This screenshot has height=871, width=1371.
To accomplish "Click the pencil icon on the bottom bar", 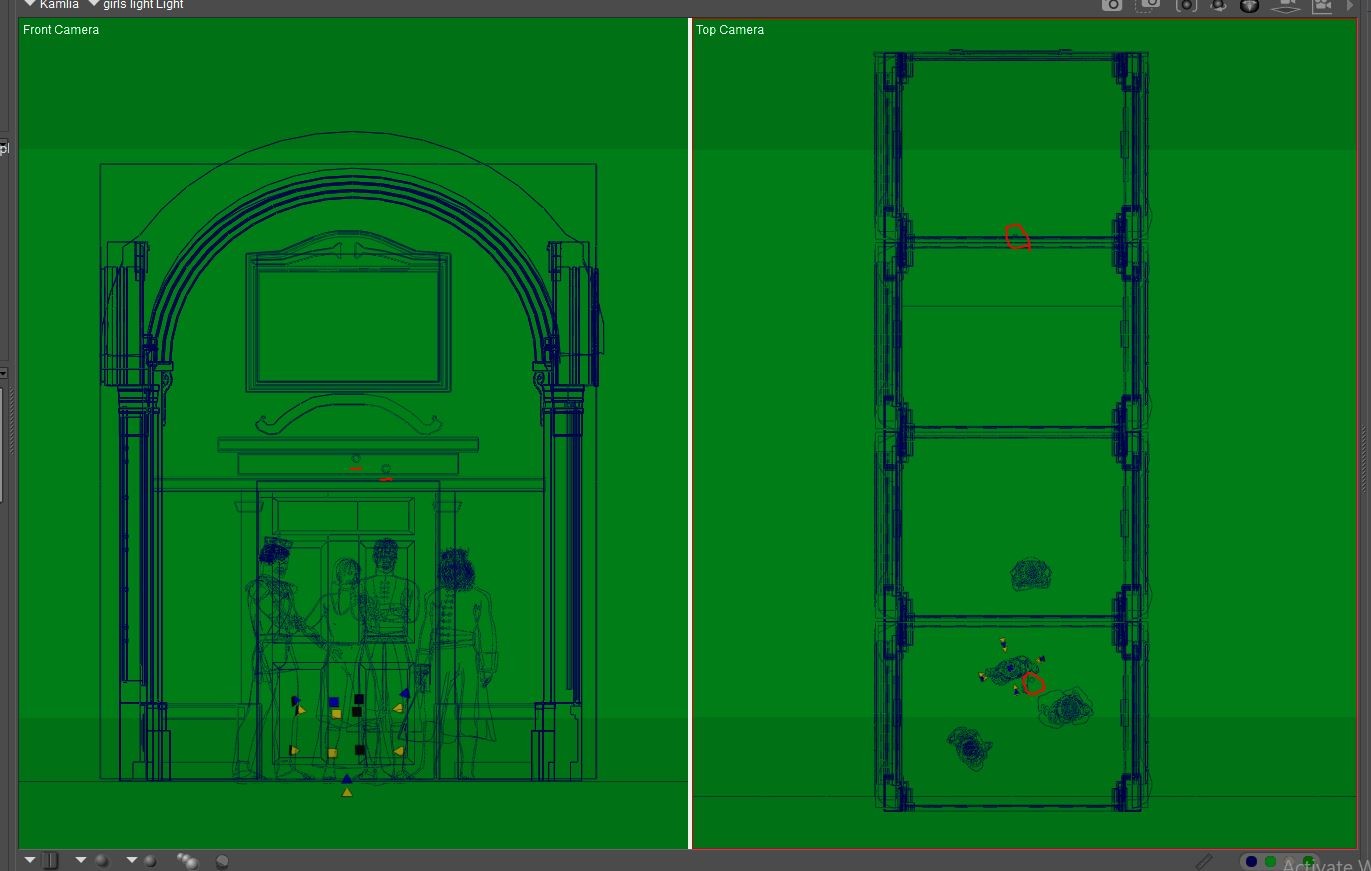I will point(1204,861).
